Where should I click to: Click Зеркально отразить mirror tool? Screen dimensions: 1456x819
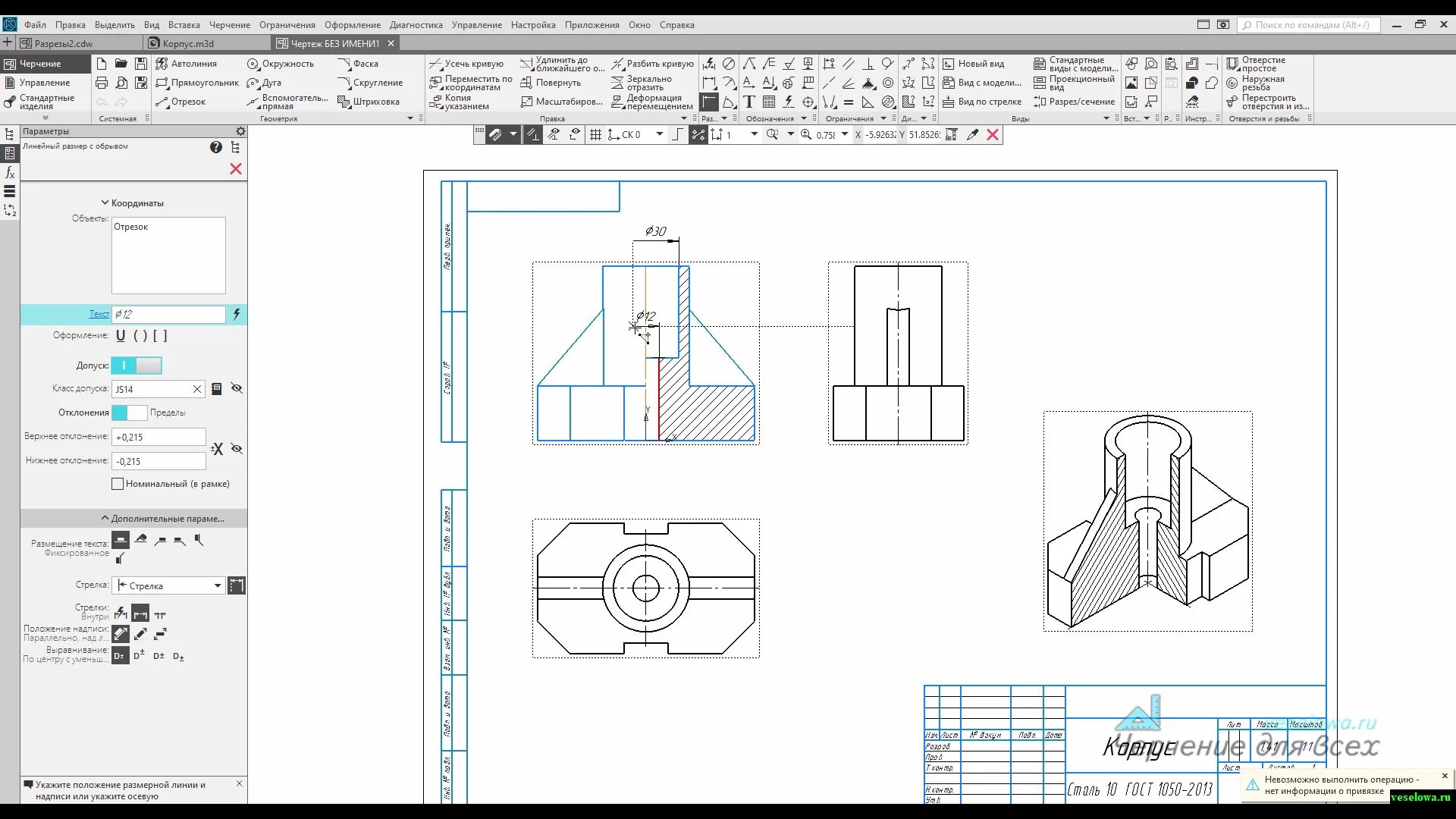tap(642, 83)
